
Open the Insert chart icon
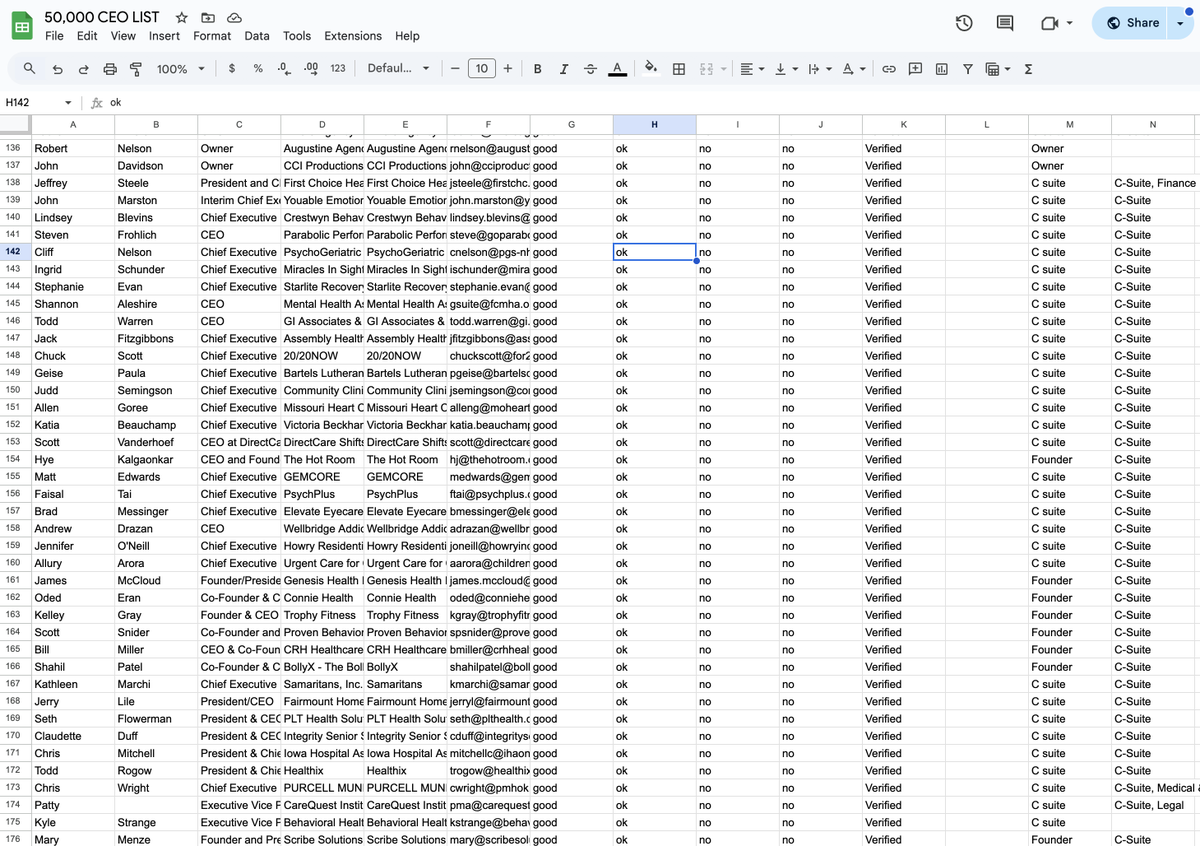pyautogui.click(x=941, y=69)
